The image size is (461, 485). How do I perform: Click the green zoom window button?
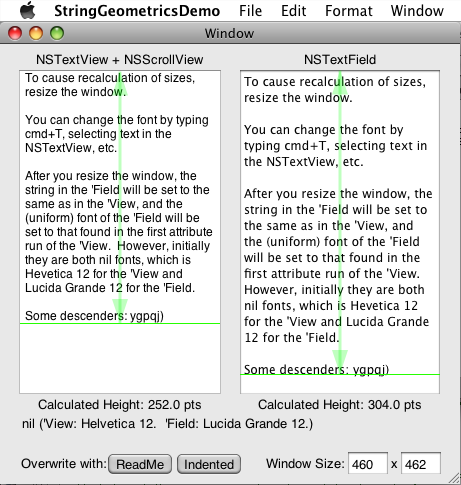pyautogui.click(x=57, y=33)
